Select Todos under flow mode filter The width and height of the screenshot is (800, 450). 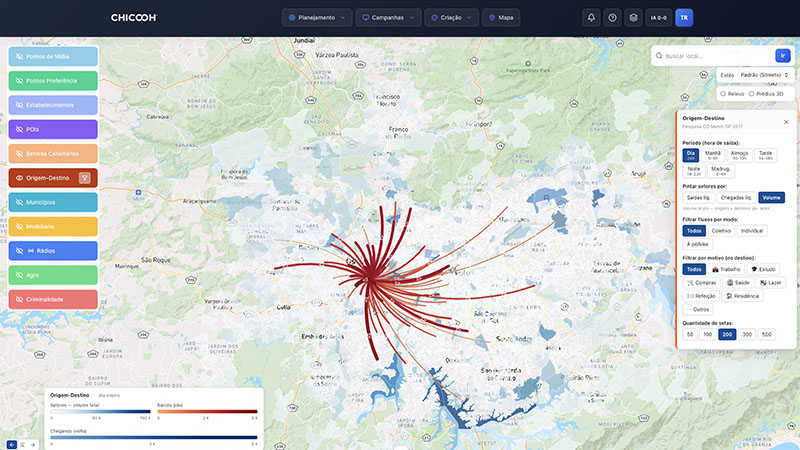tap(694, 231)
